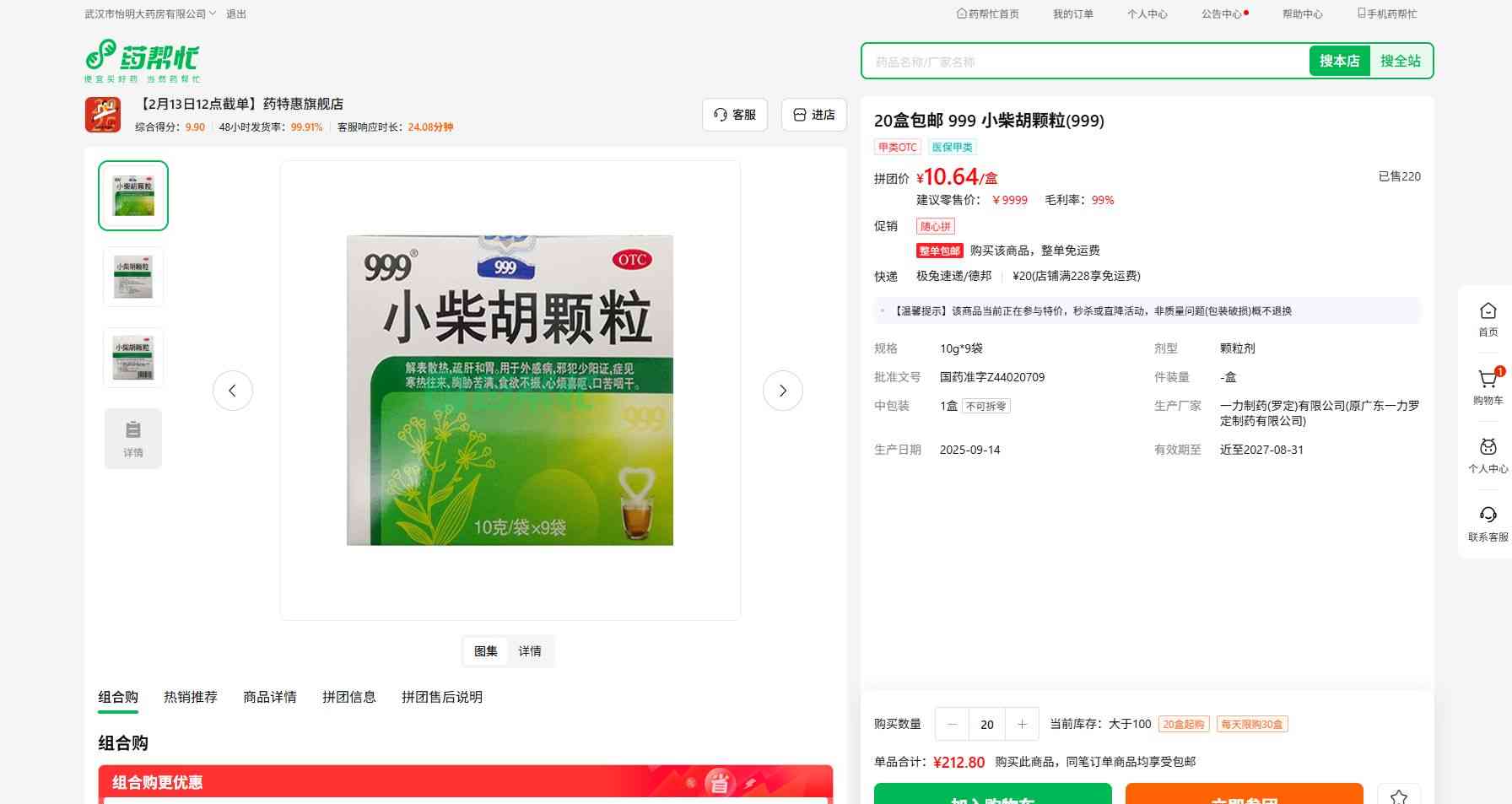Click the 药特惠旗舰店 store logo
The image size is (1512, 804).
pyautogui.click(x=103, y=115)
